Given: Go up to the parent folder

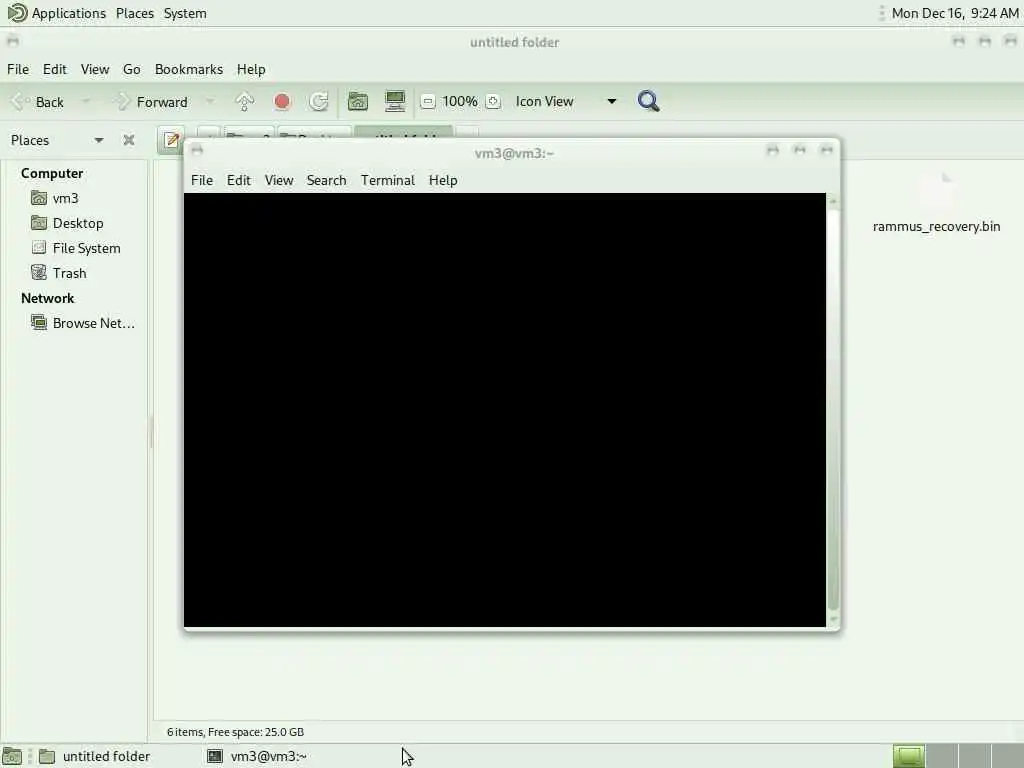Looking at the screenshot, I should click(x=245, y=102).
